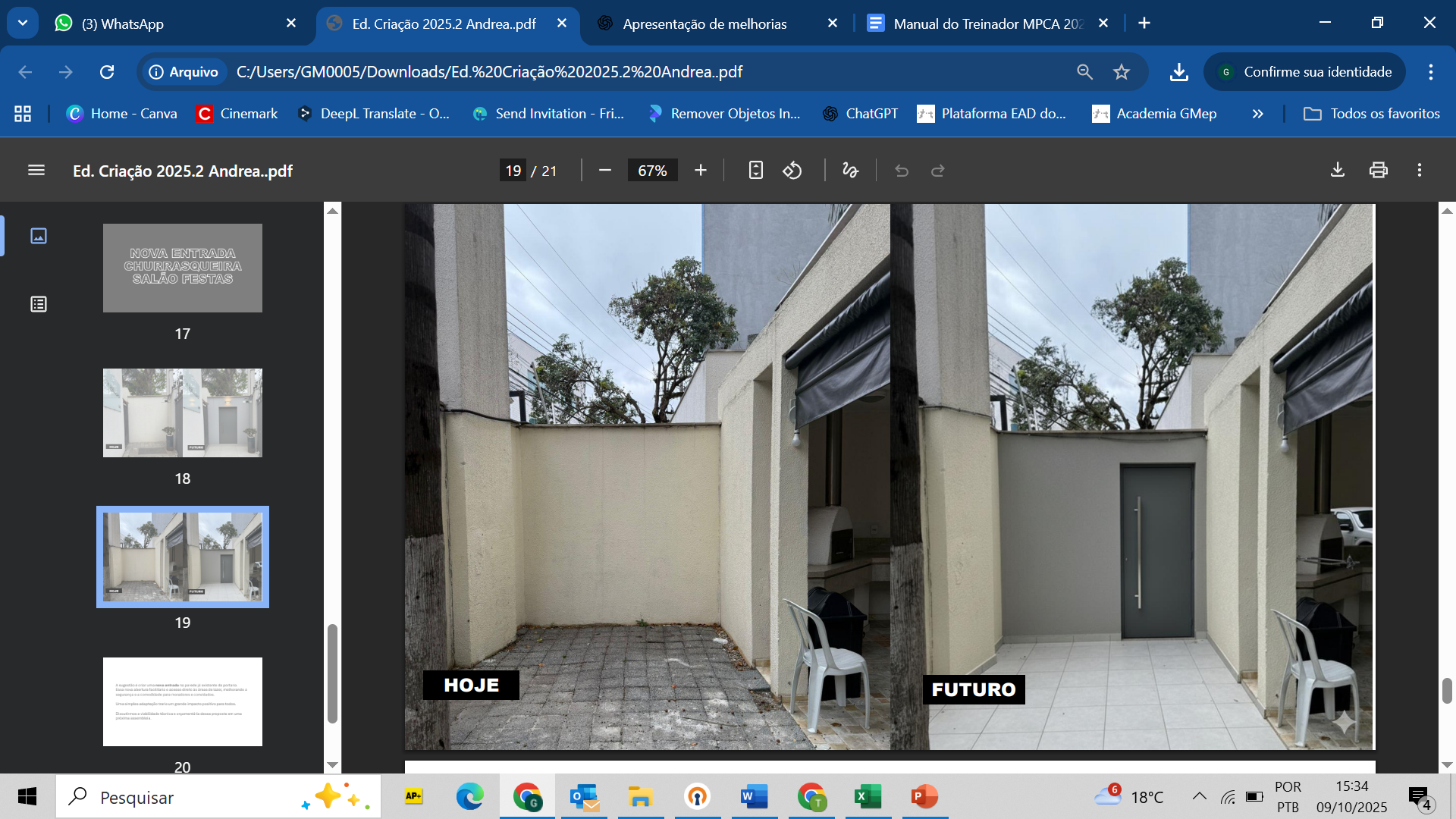The width and height of the screenshot is (1456, 819).
Task: Open Chrome downloads icon
Action: coord(1178,72)
